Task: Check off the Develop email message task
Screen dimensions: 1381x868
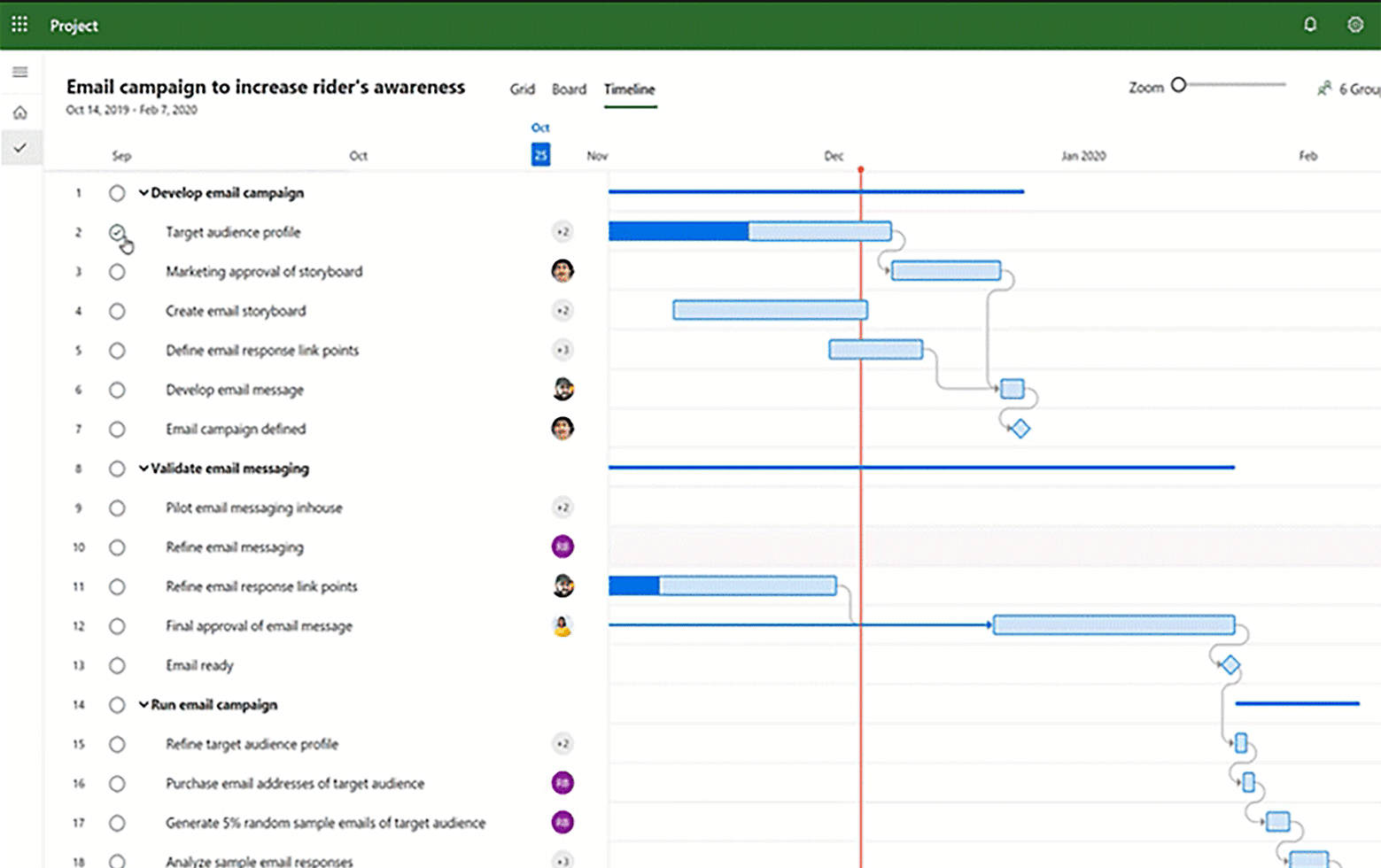Action: 117,390
